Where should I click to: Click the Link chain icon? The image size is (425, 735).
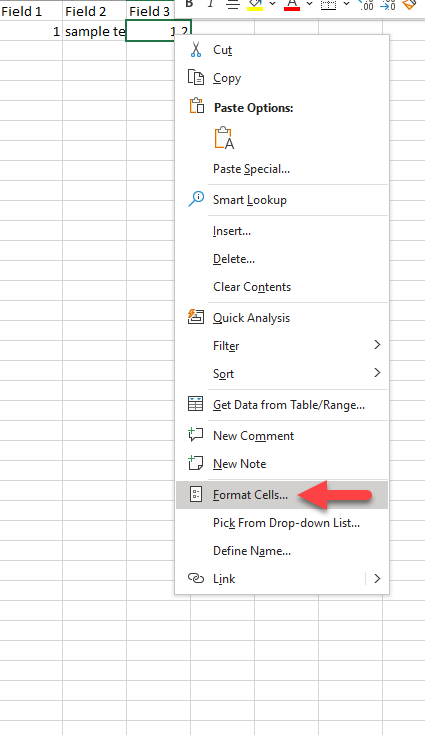pos(196,578)
